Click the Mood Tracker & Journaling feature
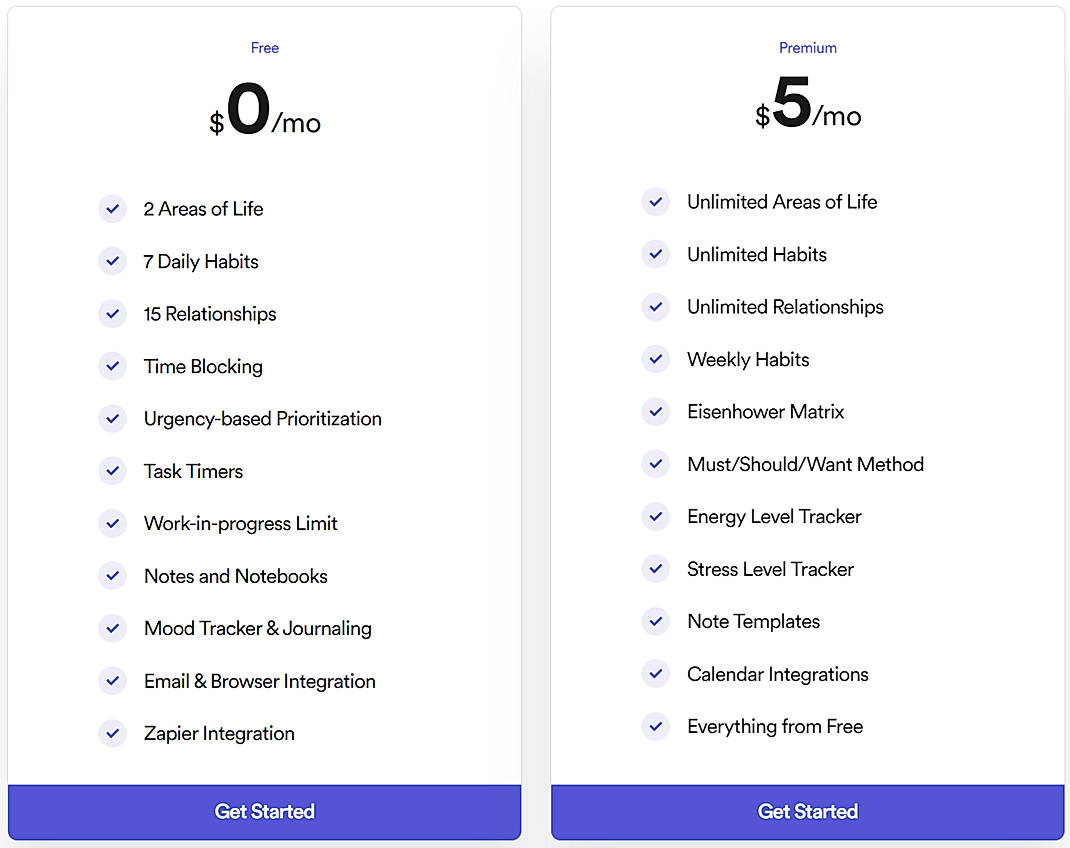1070x848 pixels. coord(257,628)
